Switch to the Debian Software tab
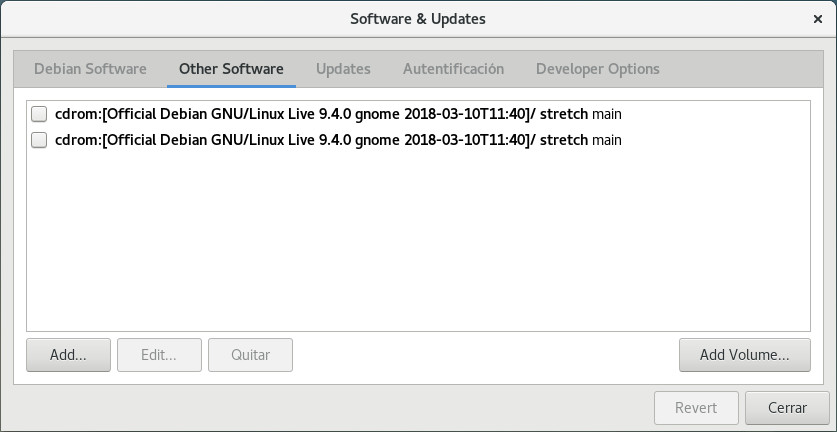 pyautogui.click(x=90, y=69)
